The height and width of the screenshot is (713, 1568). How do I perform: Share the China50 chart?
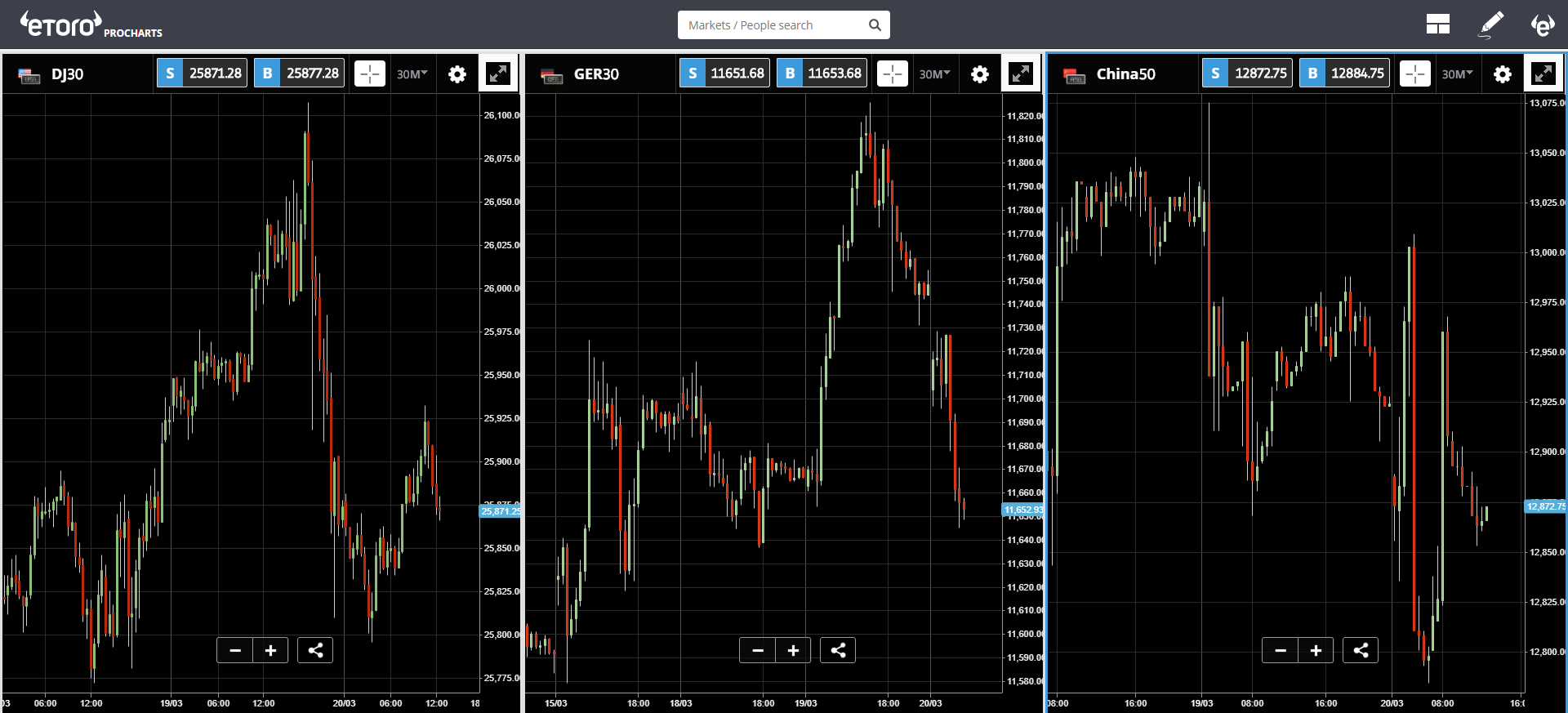[x=1361, y=650]
